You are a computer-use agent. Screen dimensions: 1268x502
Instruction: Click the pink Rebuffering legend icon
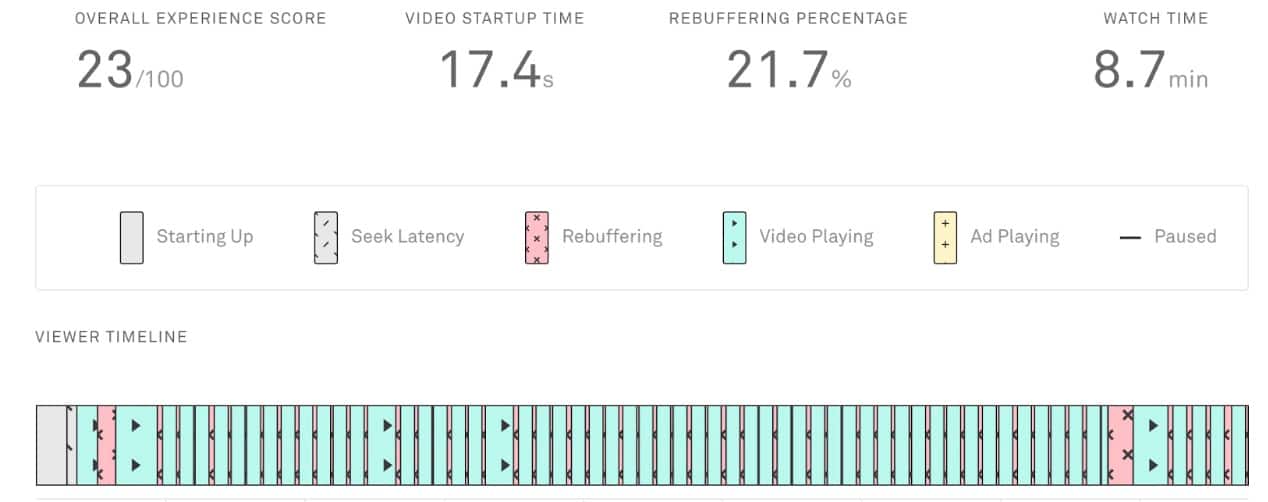(x=537, y=237)
